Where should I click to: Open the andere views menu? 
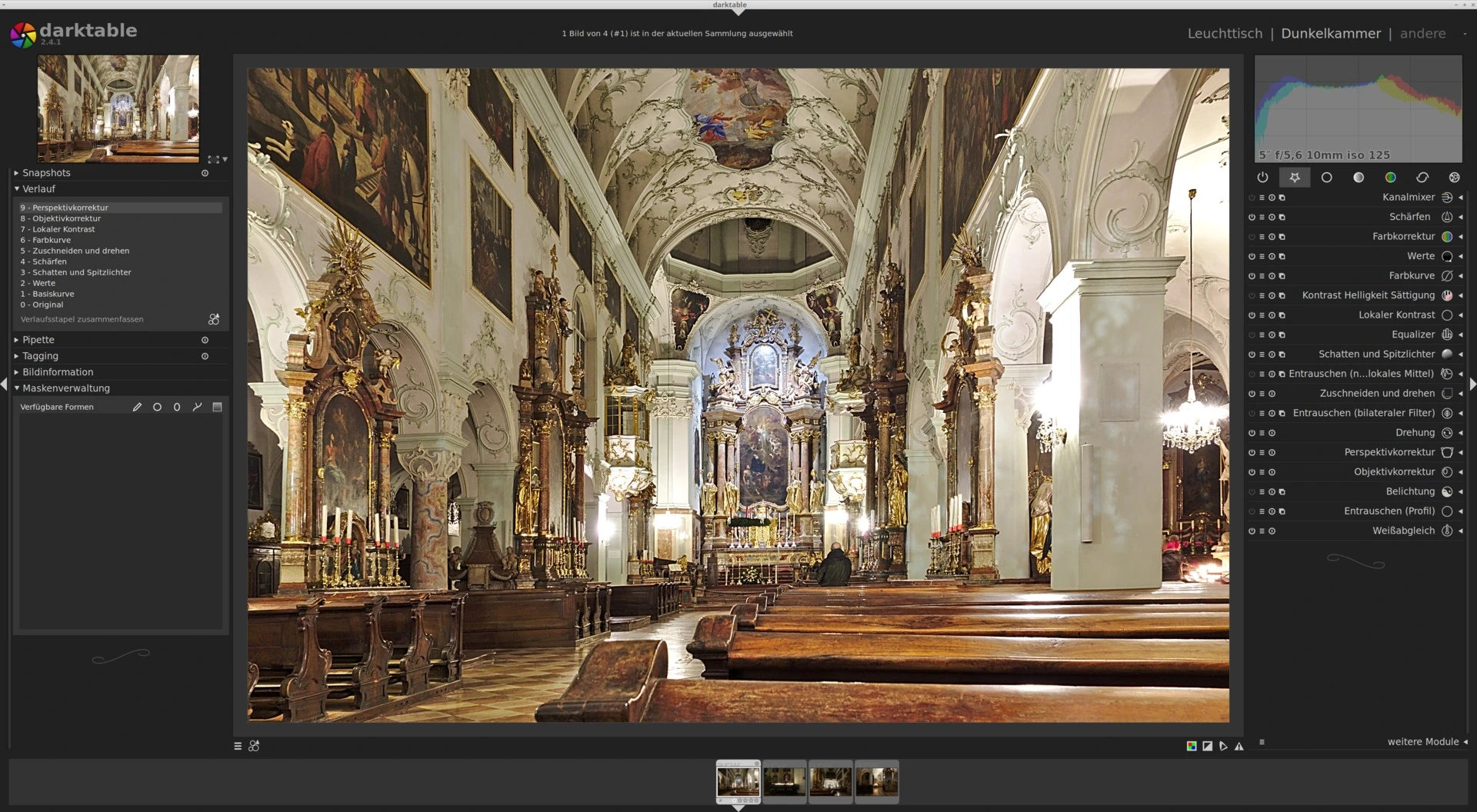coord(1422,34)
